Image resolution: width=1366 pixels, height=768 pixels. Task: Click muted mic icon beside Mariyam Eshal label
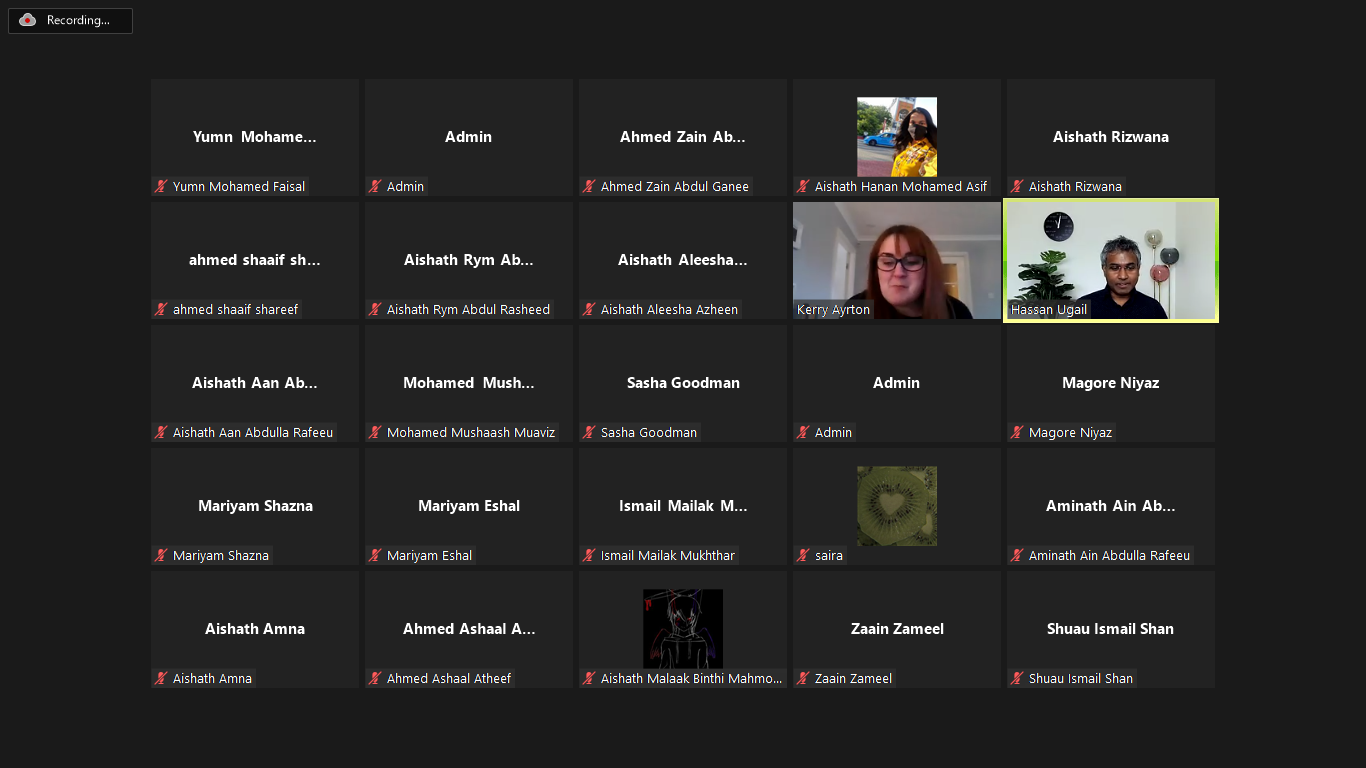click(x=375, y=555)
